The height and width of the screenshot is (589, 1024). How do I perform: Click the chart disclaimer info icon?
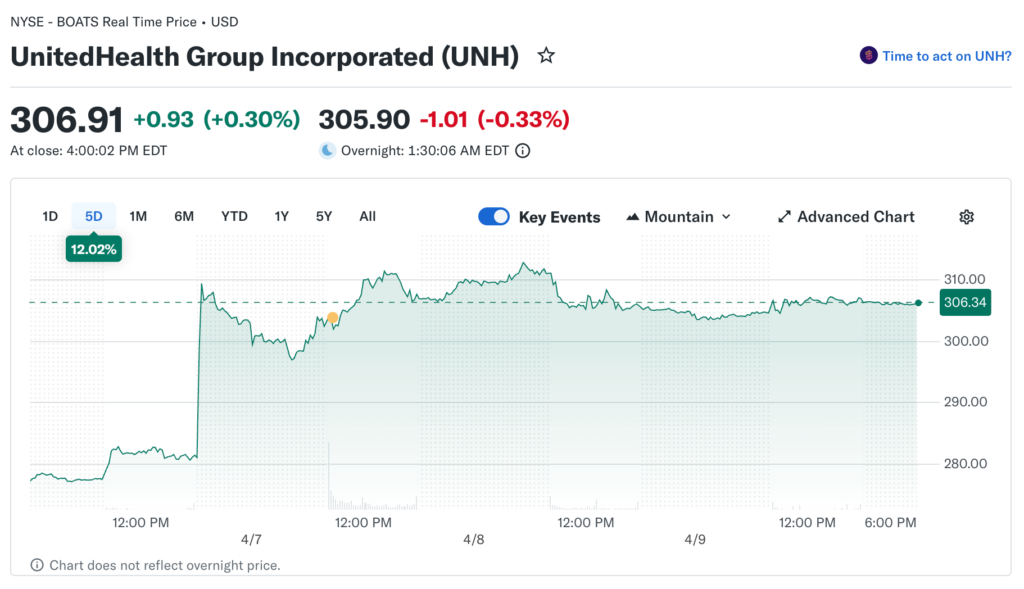point(37,565)
